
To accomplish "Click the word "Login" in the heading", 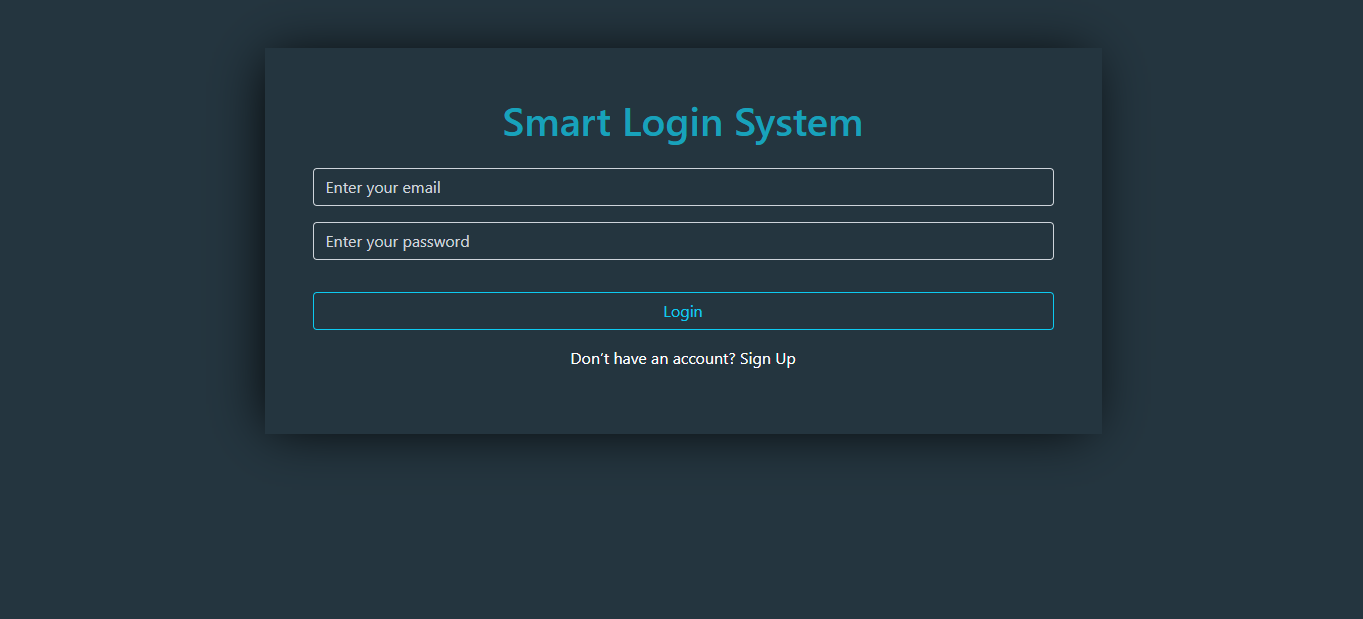I will coord(672,123).
